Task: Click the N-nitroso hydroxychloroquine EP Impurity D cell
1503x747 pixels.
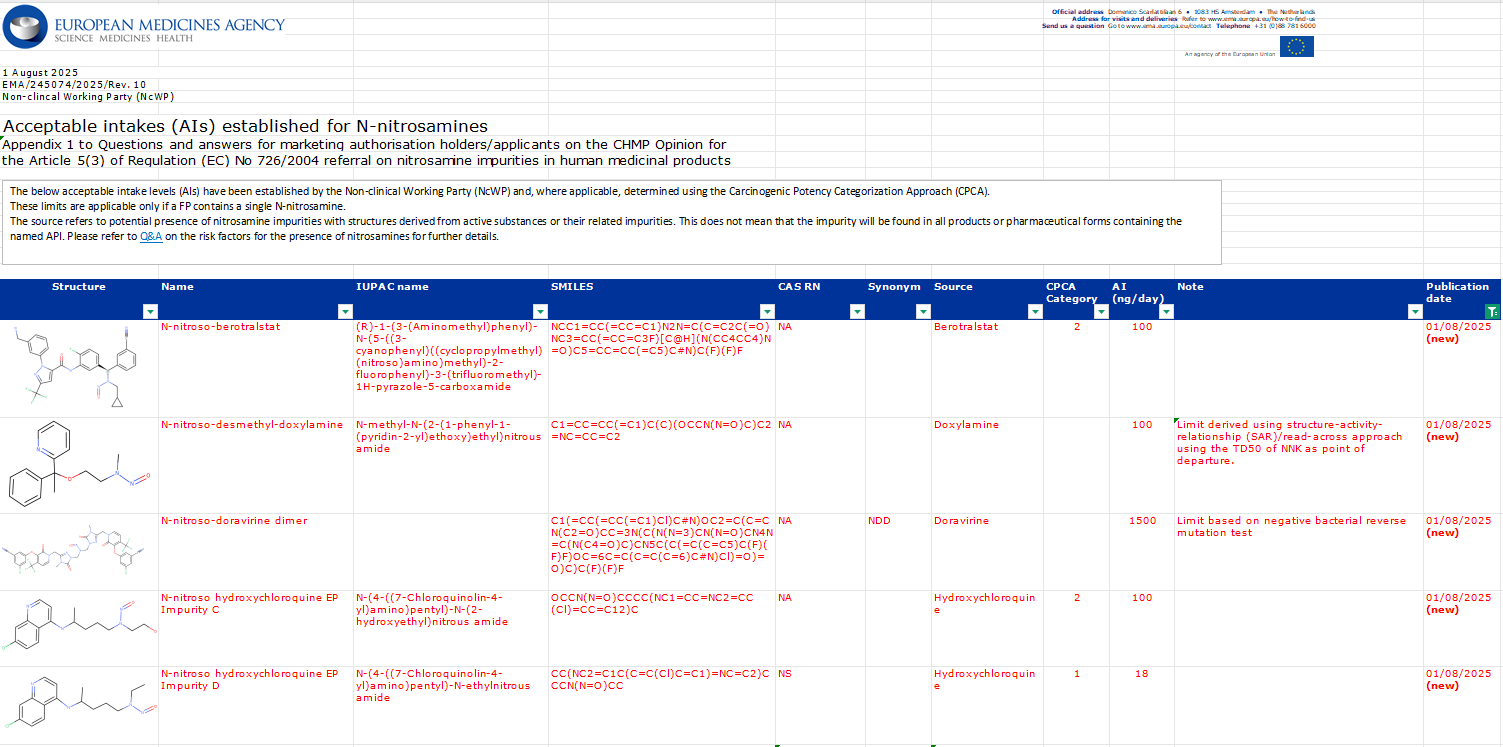Action: [x=256, y=705]
